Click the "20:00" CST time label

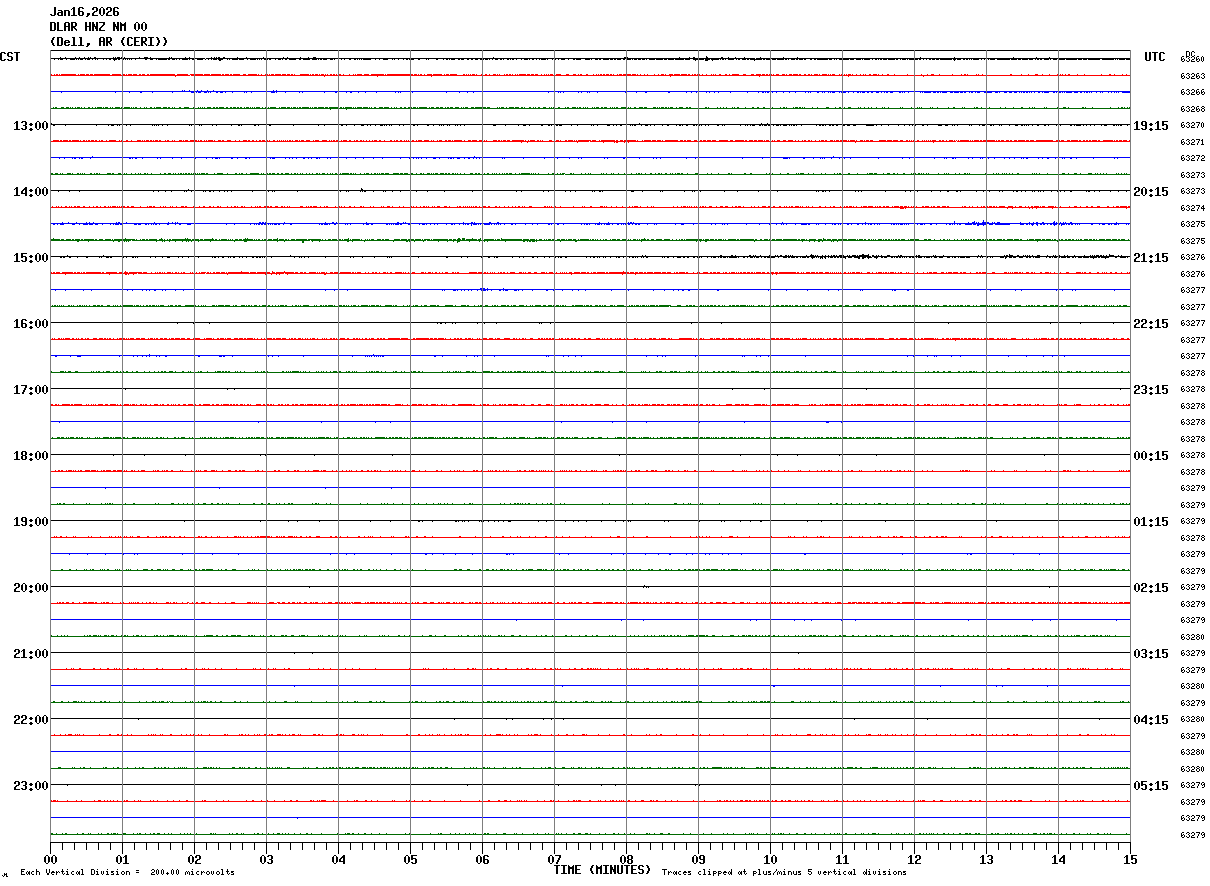pyautogui.click(x=30, y=587)
